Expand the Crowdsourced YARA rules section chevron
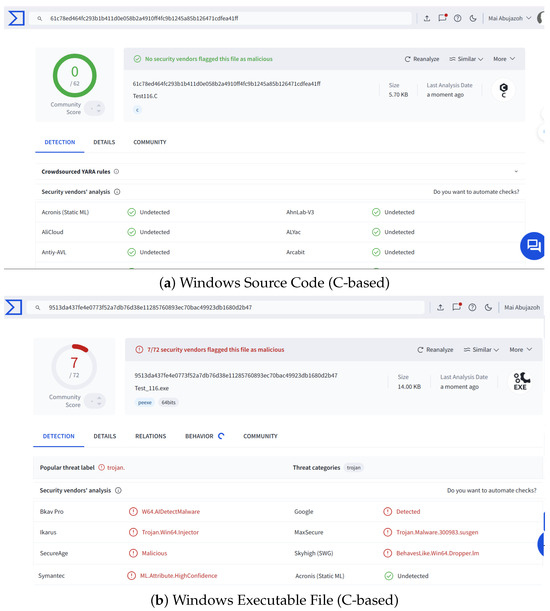 pos(516,171)
